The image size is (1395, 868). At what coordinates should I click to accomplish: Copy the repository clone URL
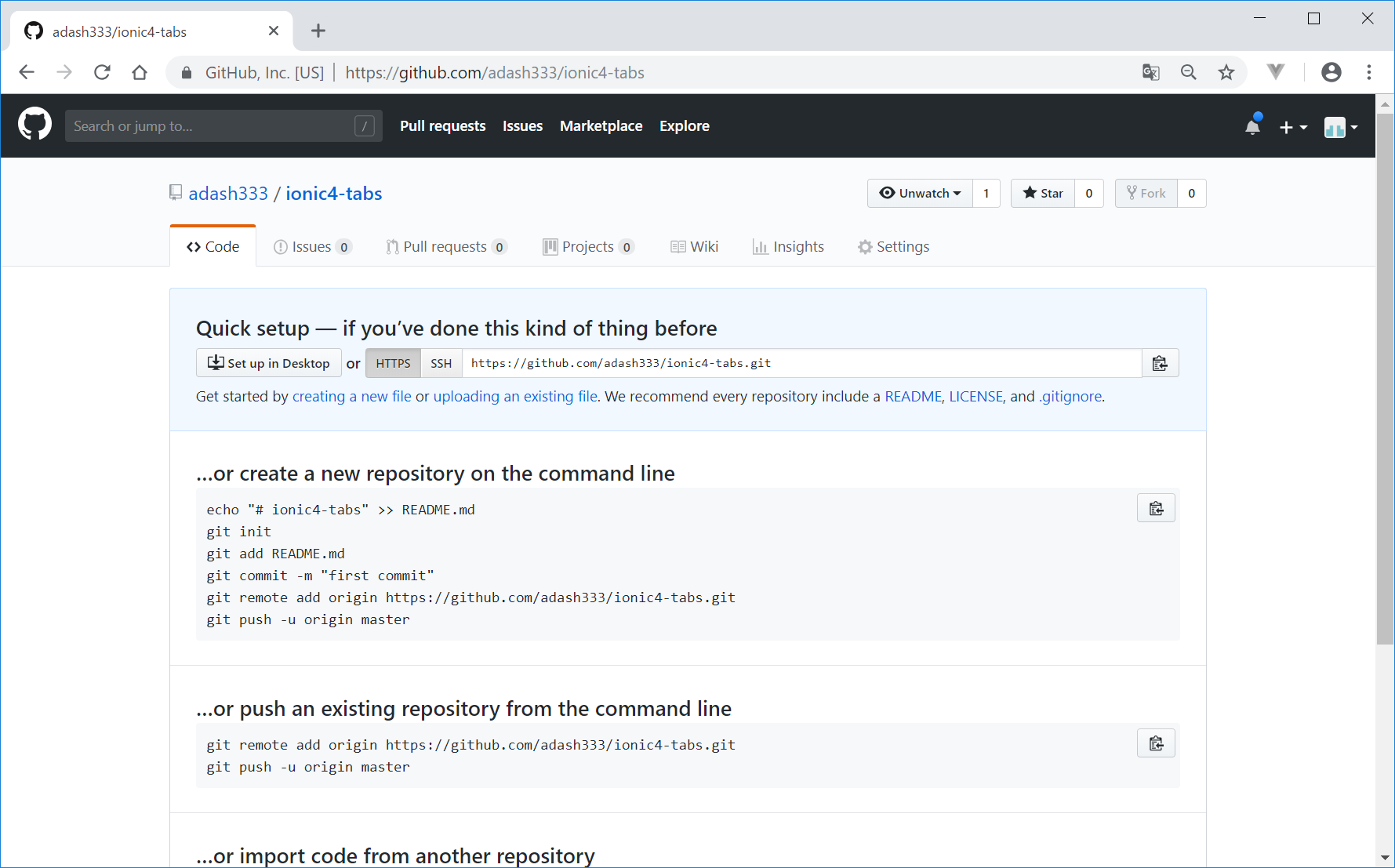click(1160, 364)
